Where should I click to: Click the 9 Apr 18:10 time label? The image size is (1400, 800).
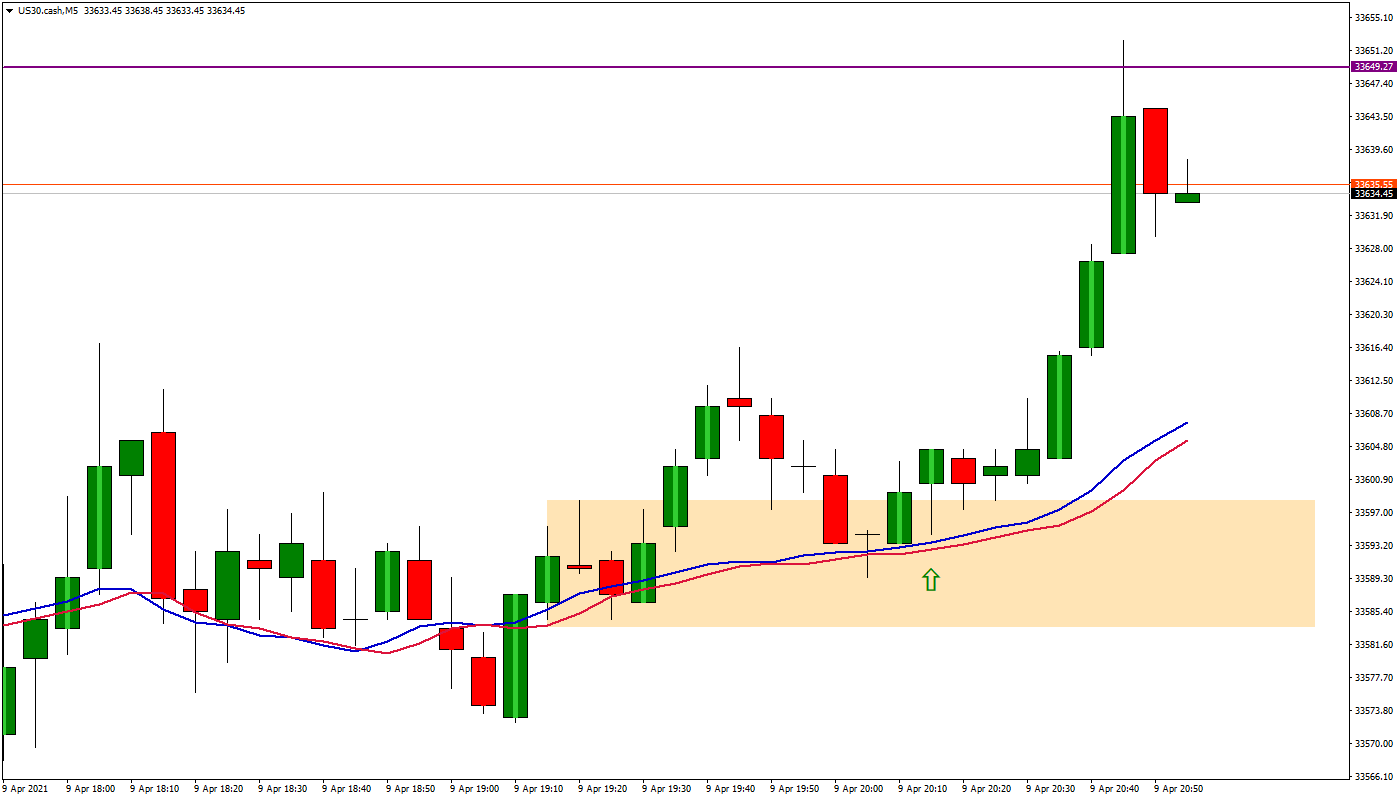click(x=155, y=789)
